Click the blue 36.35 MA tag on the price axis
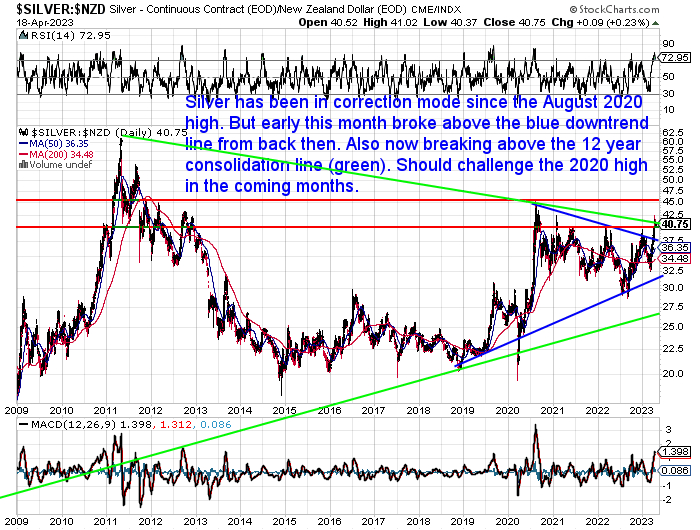Image resolution: width=700 pixels, height=530 pixels. (x=675, y=247)
